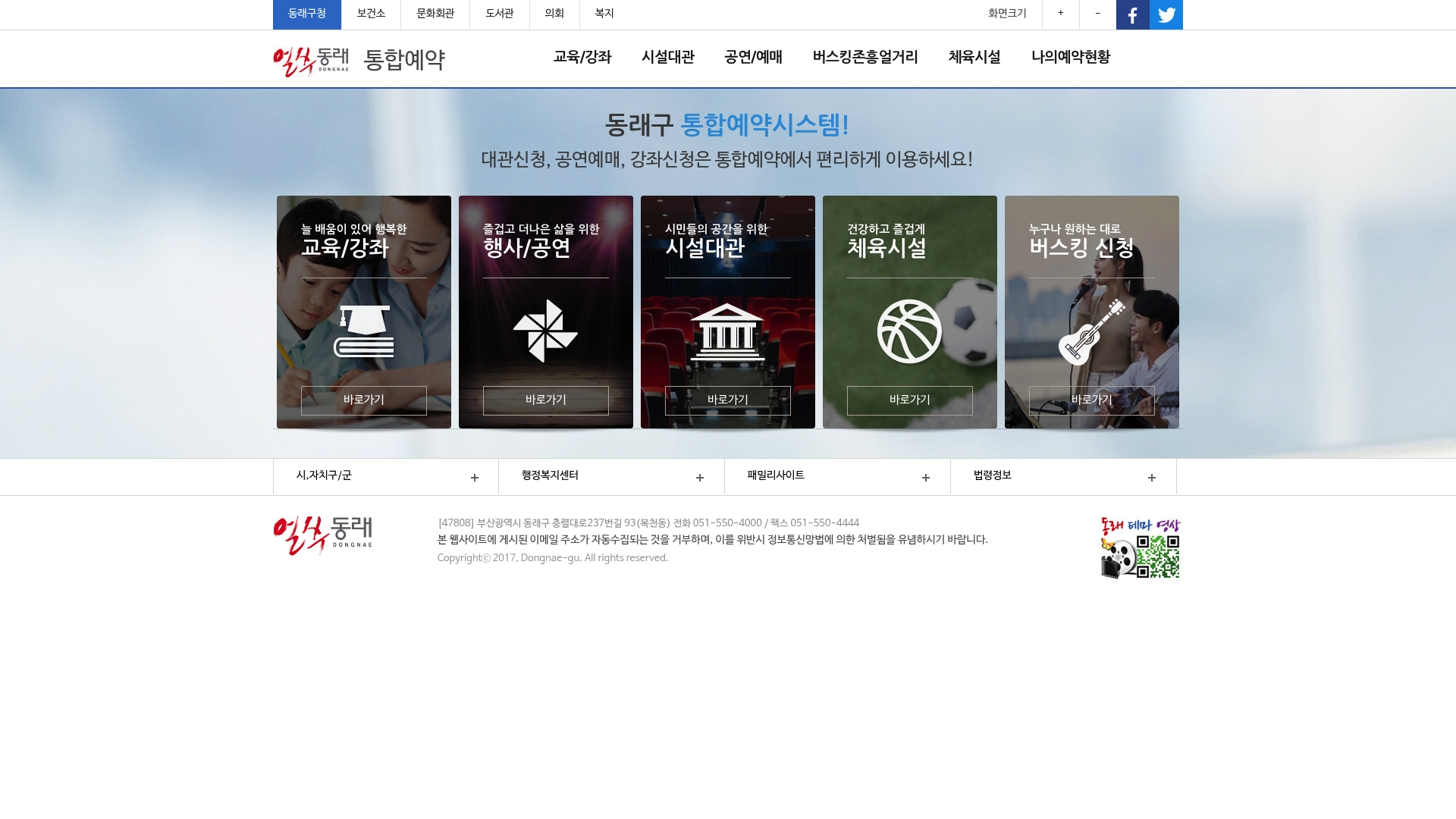Open the Twitter share icon
Viewport: 1456px width, 819px height.
coord(1166,14)
